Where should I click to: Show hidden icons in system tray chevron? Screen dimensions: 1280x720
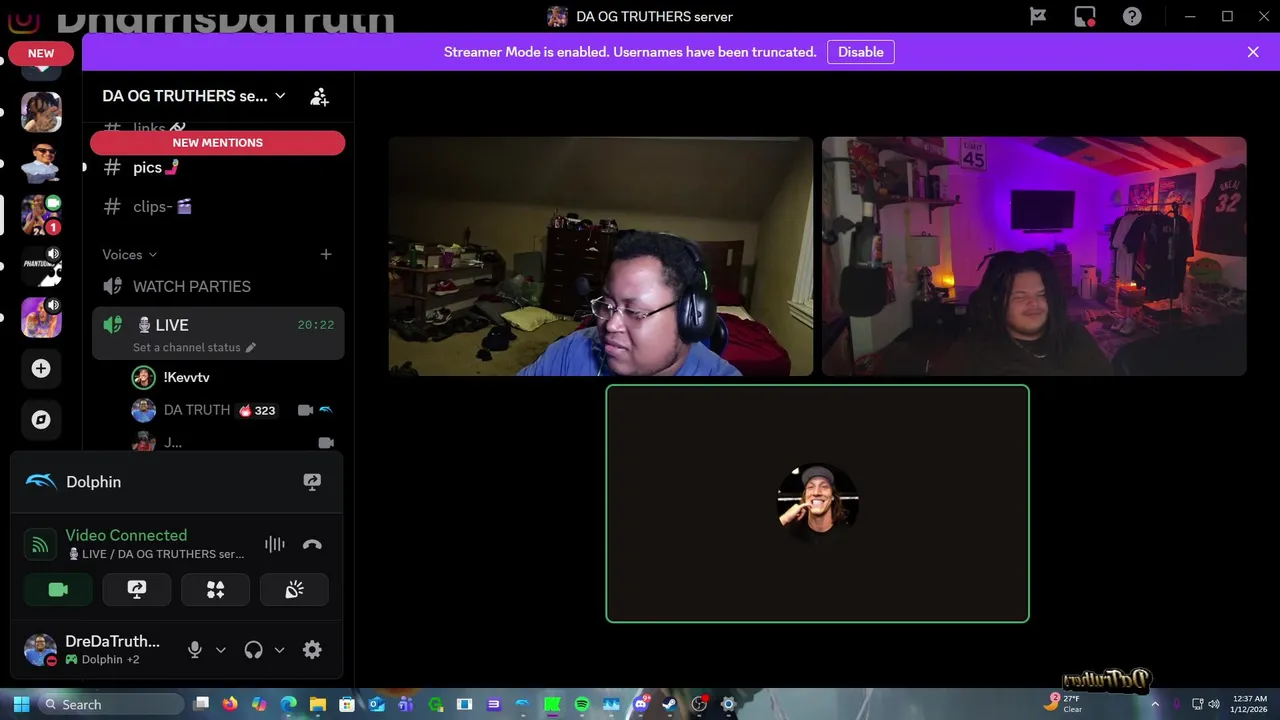pyautogui.click(x=1155, y=704)
